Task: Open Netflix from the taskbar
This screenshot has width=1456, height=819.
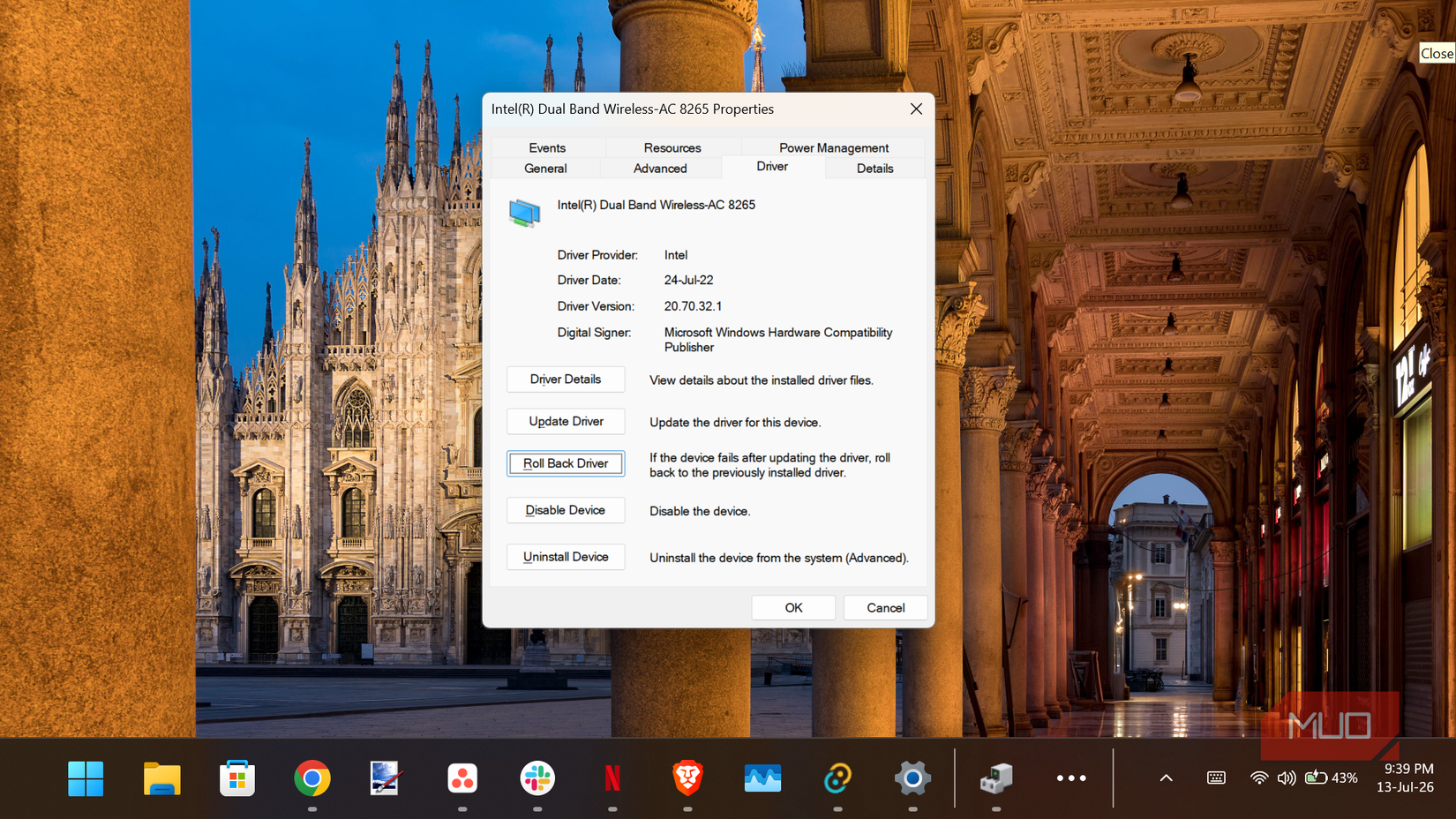Action: click(x=612, y=778)
